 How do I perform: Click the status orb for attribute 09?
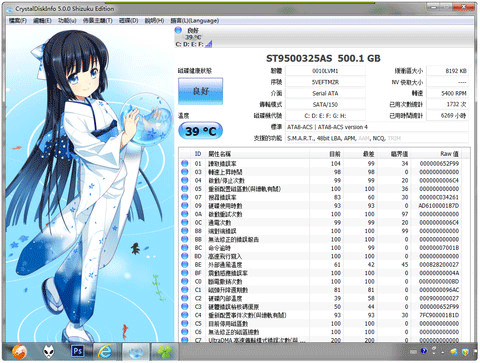coord(184,206)
